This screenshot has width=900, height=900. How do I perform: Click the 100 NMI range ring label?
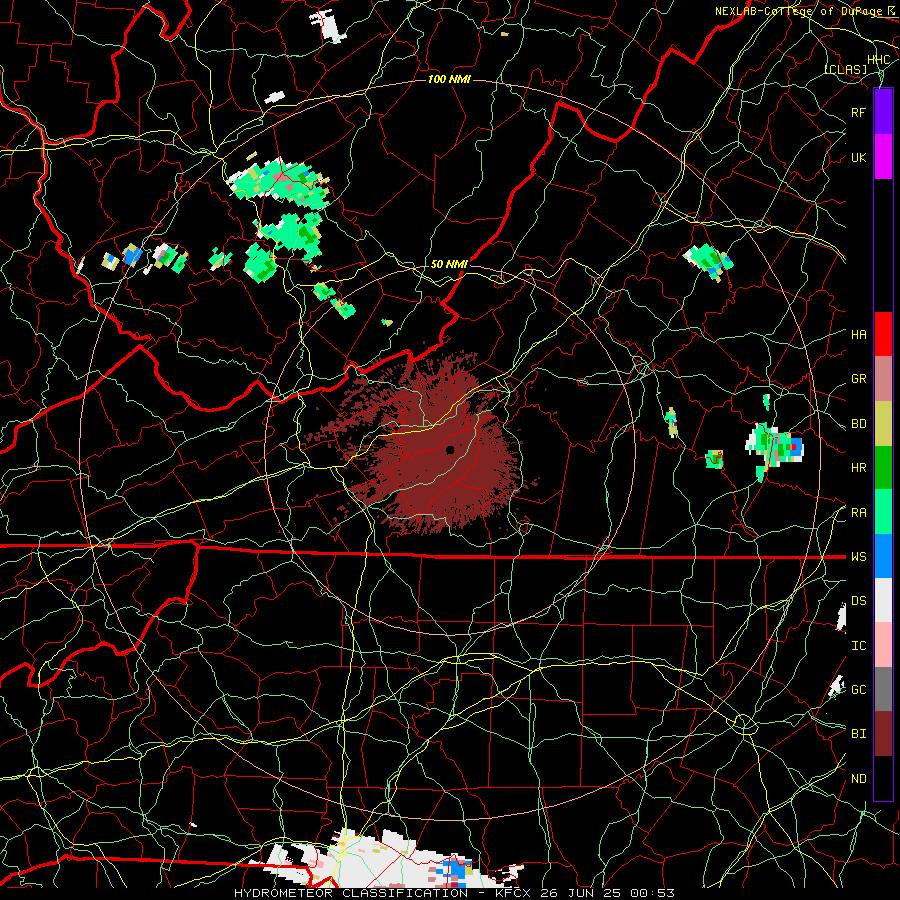pos(449,79)
